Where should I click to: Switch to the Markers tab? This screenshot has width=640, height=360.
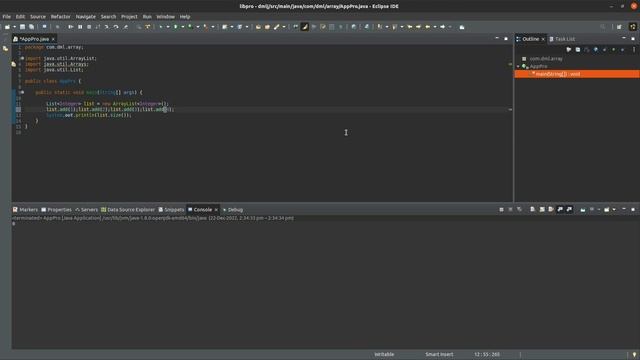25,210
